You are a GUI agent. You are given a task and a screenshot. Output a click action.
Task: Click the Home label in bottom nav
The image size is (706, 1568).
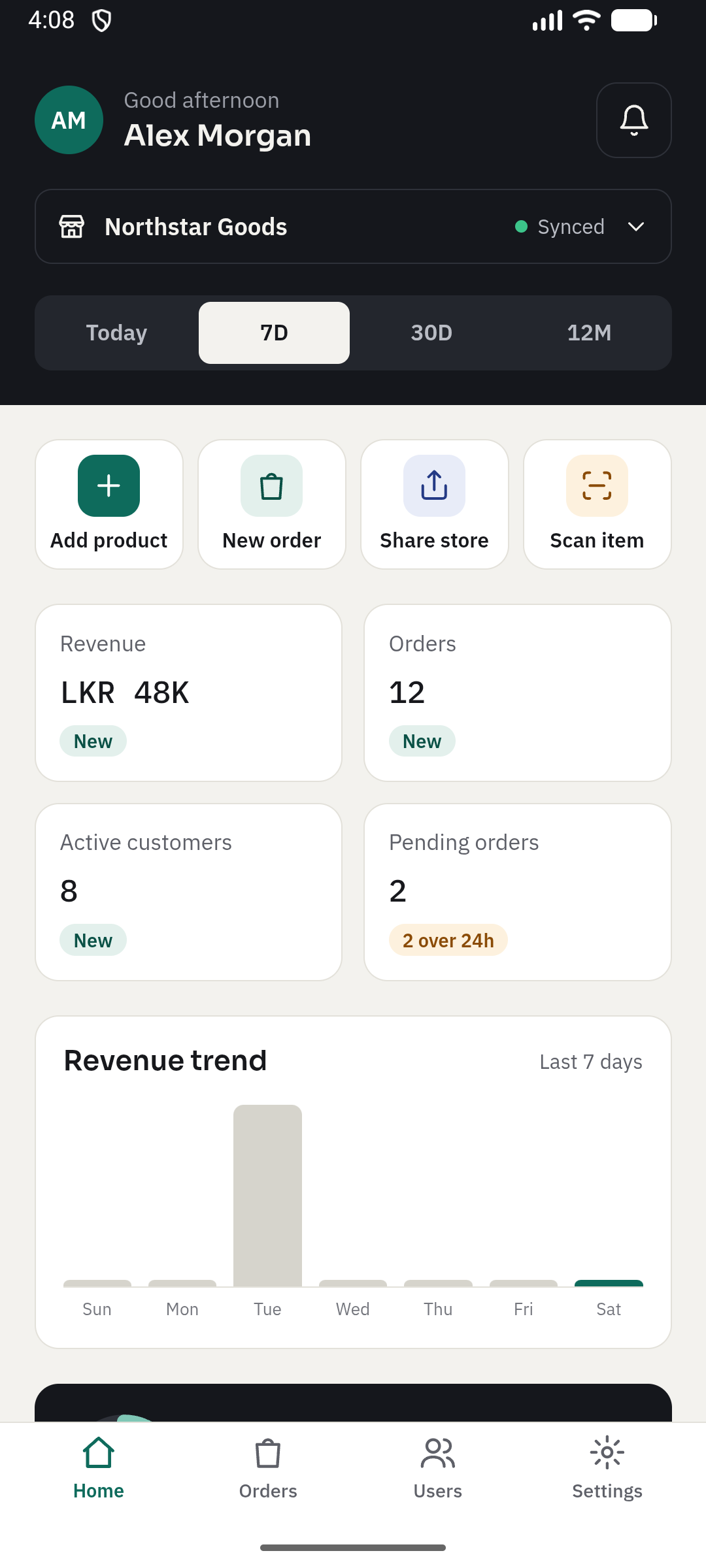coord(99,1491)
